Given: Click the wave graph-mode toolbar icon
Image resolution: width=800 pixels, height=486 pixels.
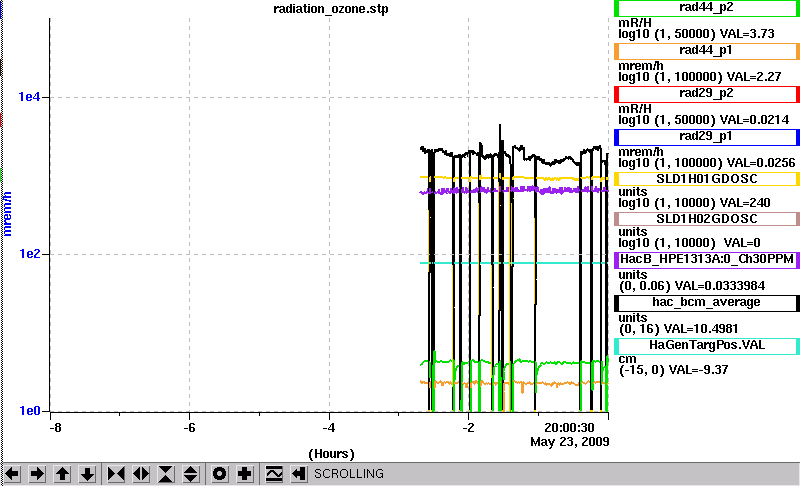Looking at the screenshot, I should pyautogui.click(x=274, y=474).
